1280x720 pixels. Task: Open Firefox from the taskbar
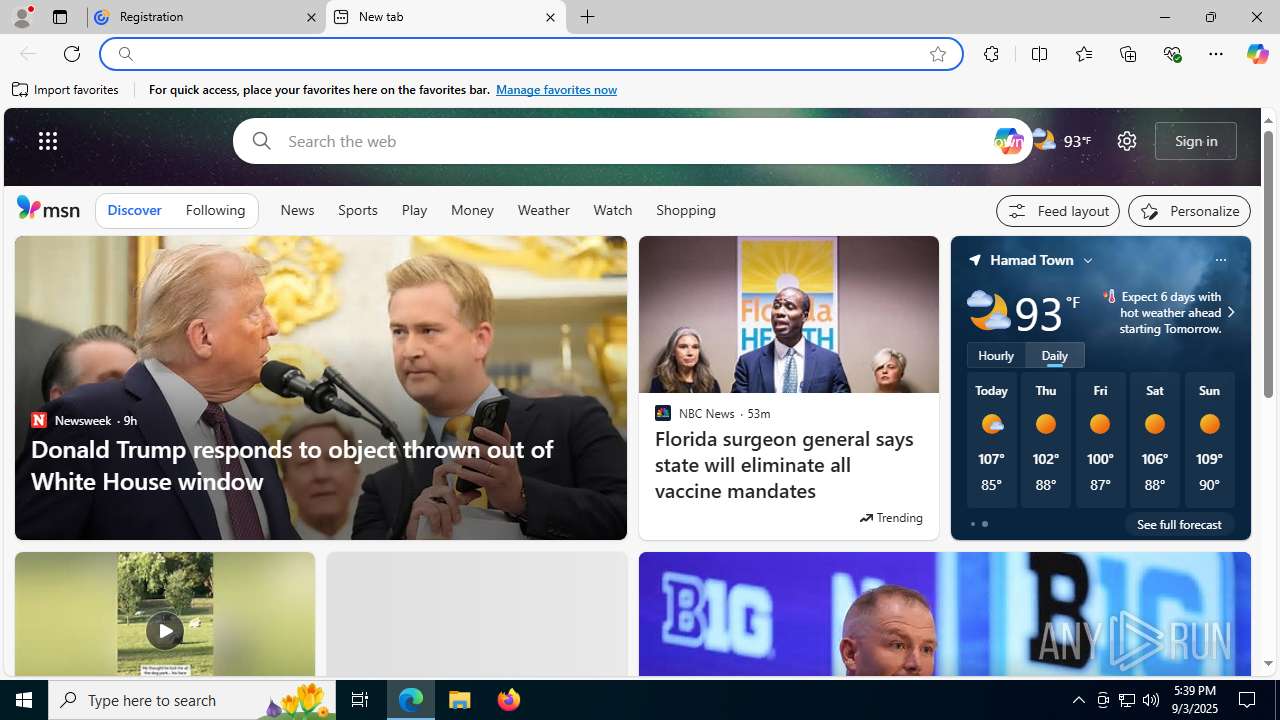click(x=509, y=700)
